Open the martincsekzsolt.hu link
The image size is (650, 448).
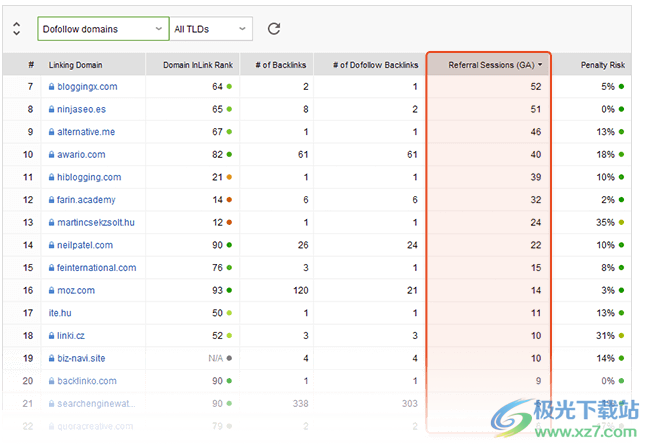[x=96, y=223]
